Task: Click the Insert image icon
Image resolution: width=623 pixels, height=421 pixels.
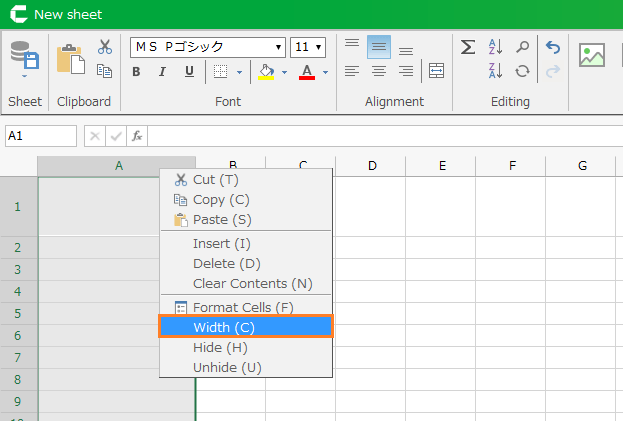Action: click(x=592, y=57)
